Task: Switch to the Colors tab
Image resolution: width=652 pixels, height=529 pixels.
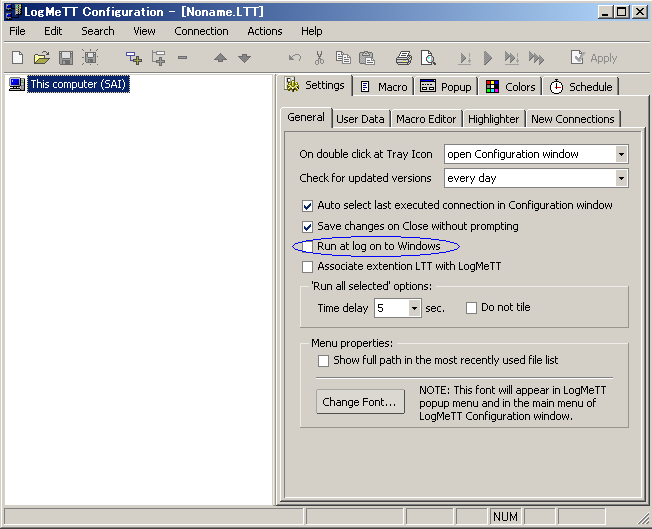Action: coord(511,87)
